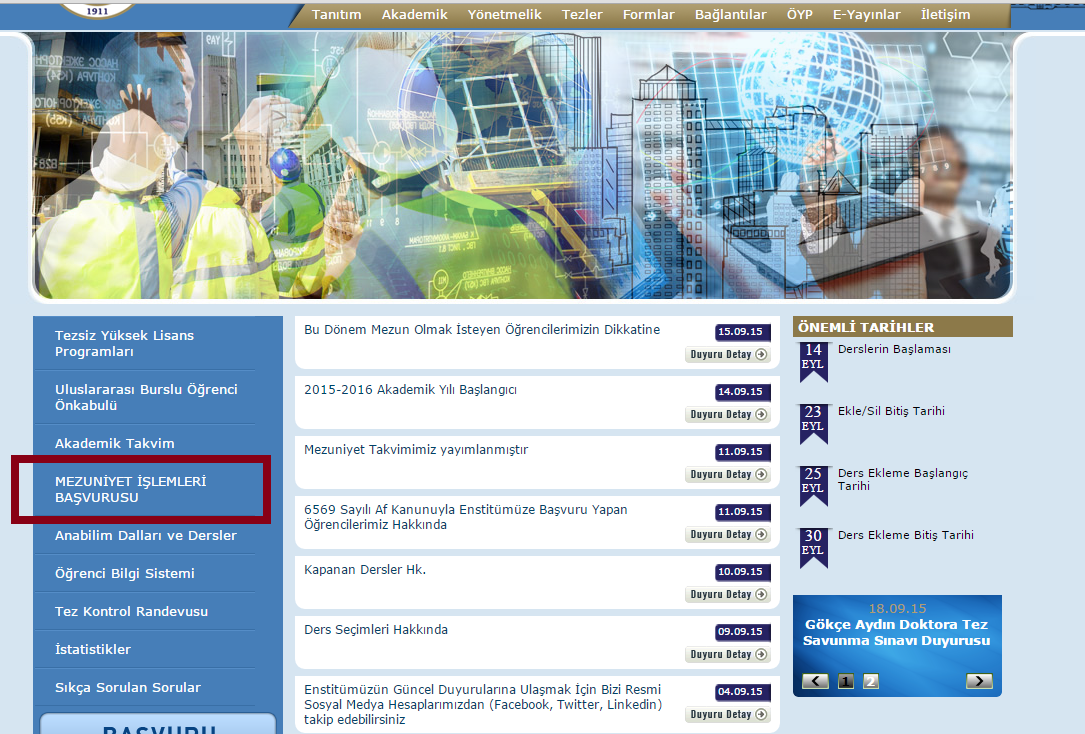Click the 23 EYL date badge
The height and width of the screenshot is (734, 1085).
click(x=813, y=422)
